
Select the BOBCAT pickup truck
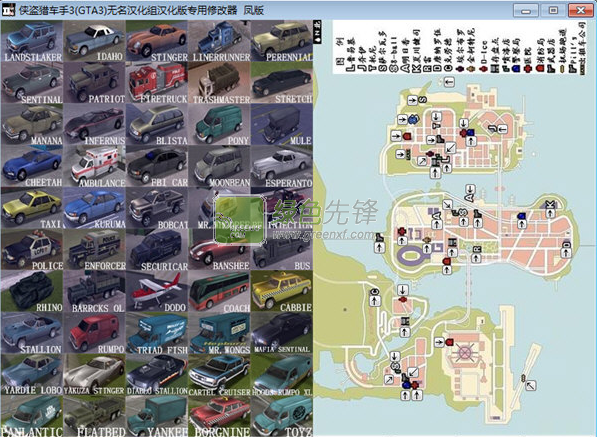coord(157,208)
